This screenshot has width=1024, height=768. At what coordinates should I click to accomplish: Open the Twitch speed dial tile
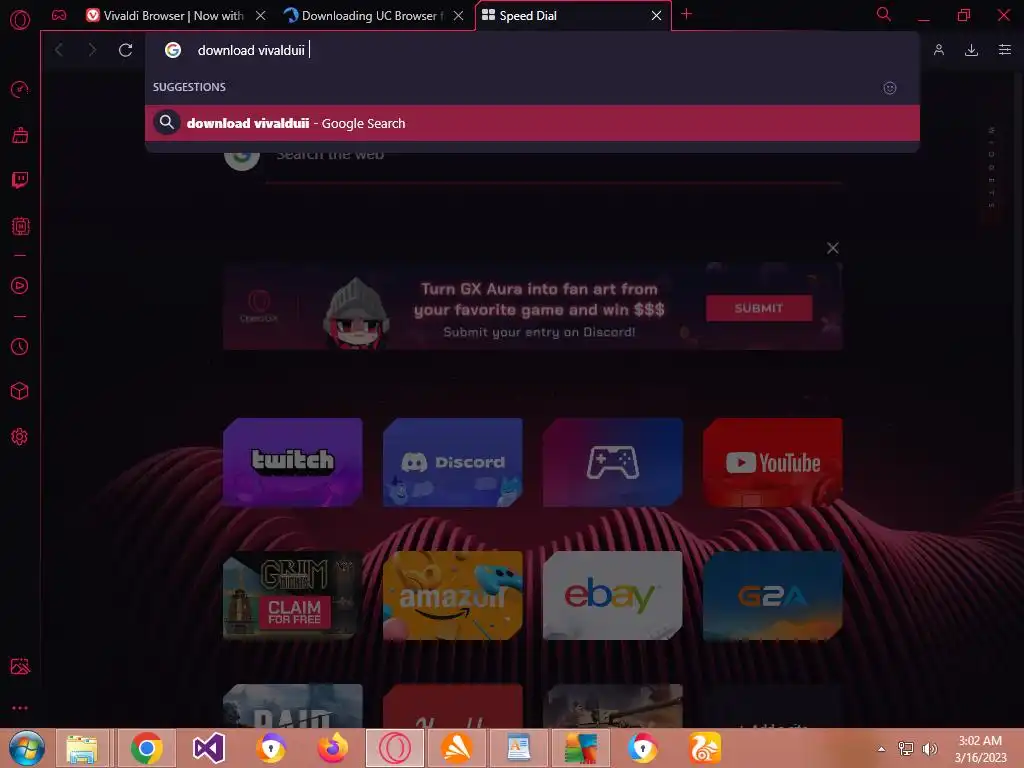(x=293, y=462)
